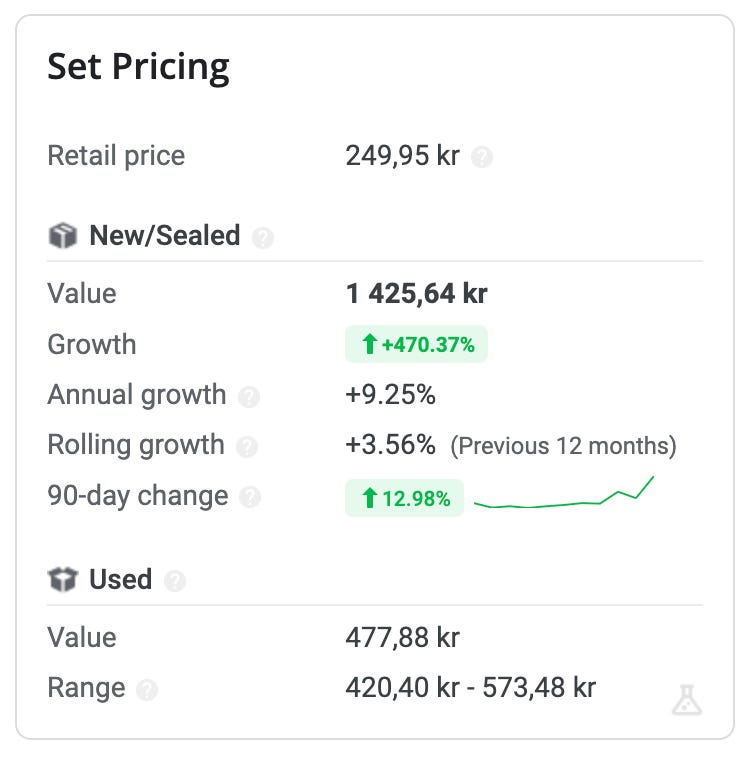Click the sealed box icon by New/Sealed
Viewport: 750px width, 758px height.
[63, 236]
